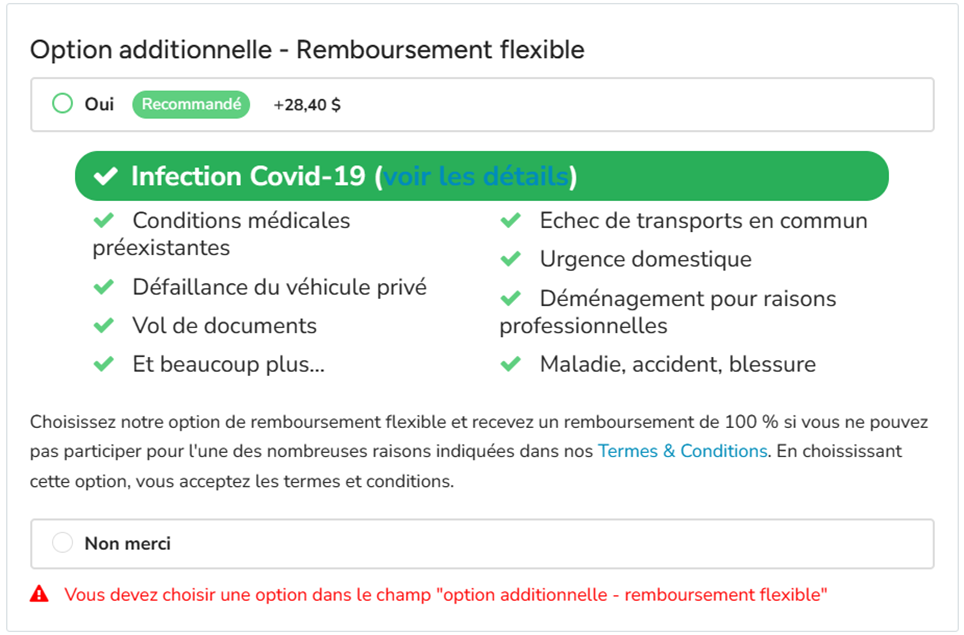The image size is (964, 635).
Task: Click checkmark icon next to Défaillance du véhicule privé
Action: click(103, 287)
